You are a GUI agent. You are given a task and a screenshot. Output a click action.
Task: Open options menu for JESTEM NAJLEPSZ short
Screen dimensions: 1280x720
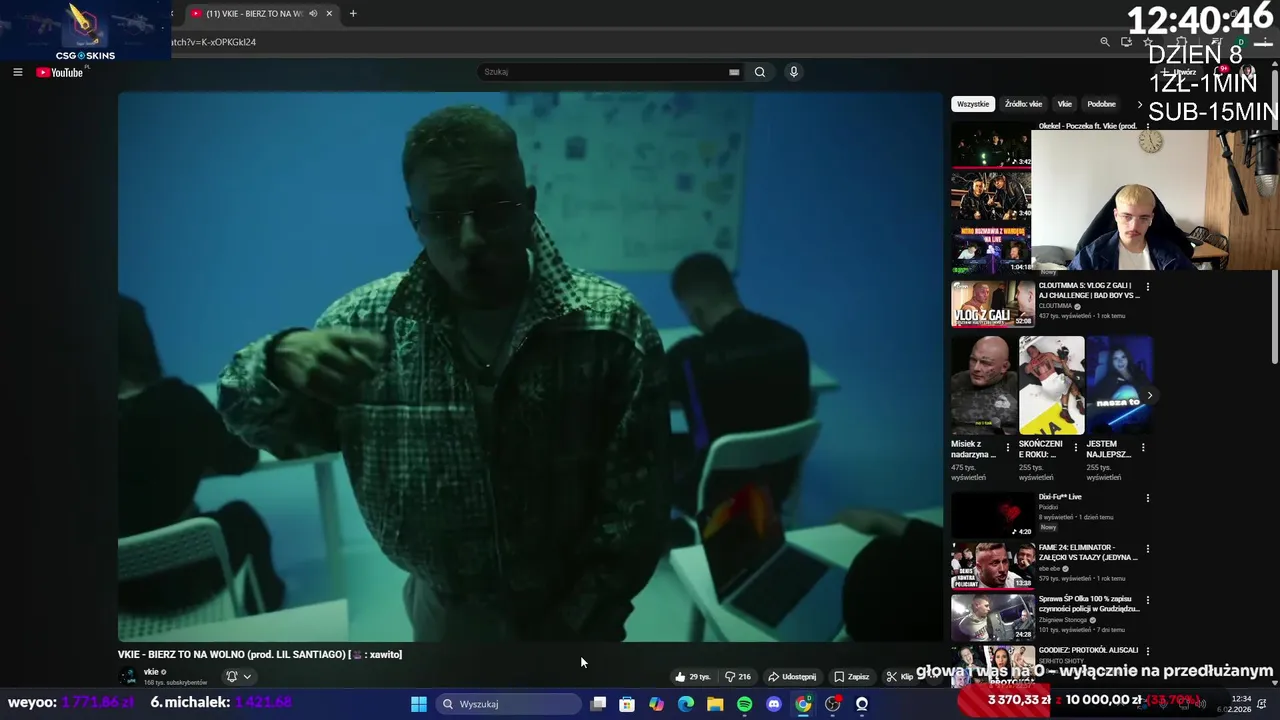click(1143, 447)
